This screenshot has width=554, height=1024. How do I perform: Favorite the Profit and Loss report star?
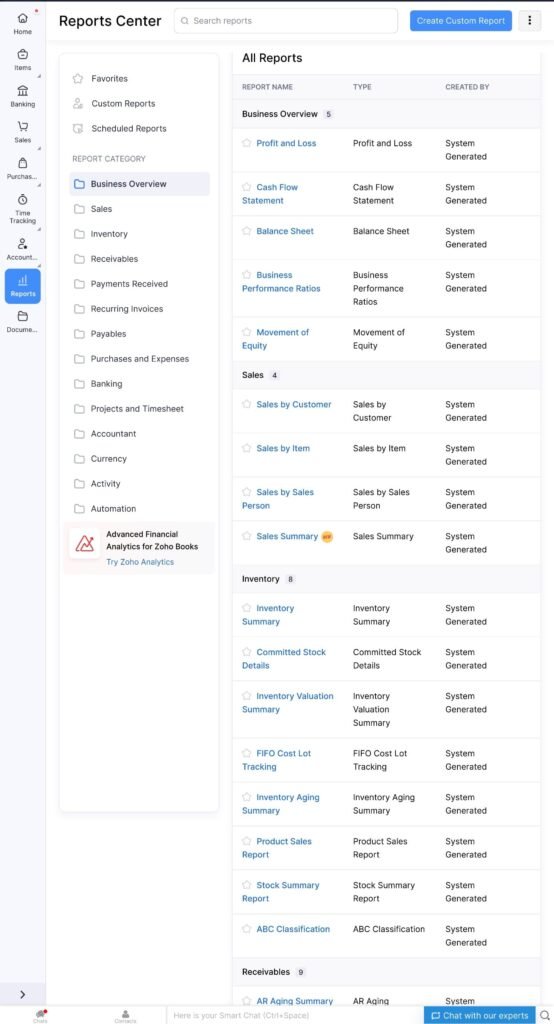click(246, 143)
